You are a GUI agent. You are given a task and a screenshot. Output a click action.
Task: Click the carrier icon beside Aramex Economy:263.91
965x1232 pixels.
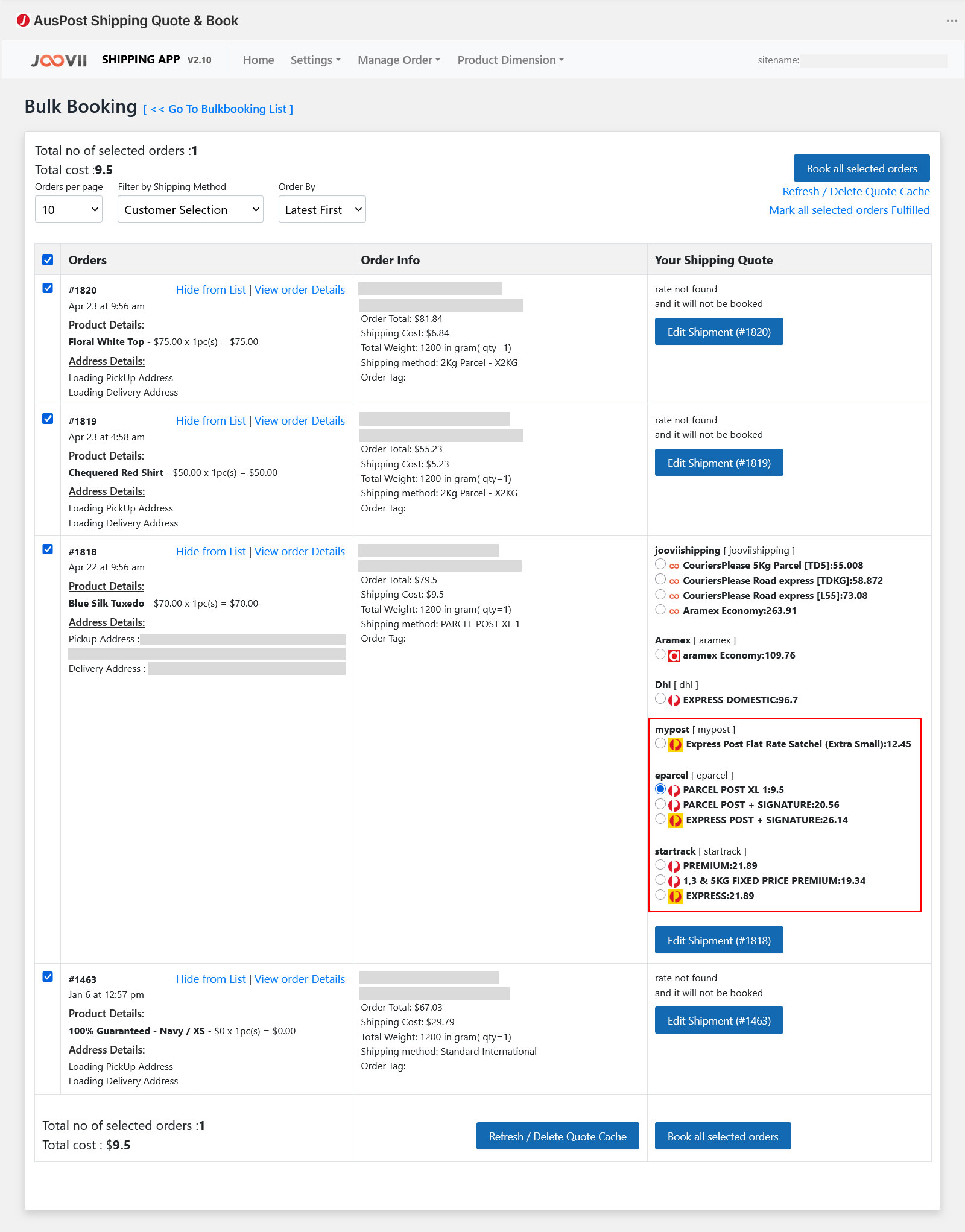click(x=674, y=611)
